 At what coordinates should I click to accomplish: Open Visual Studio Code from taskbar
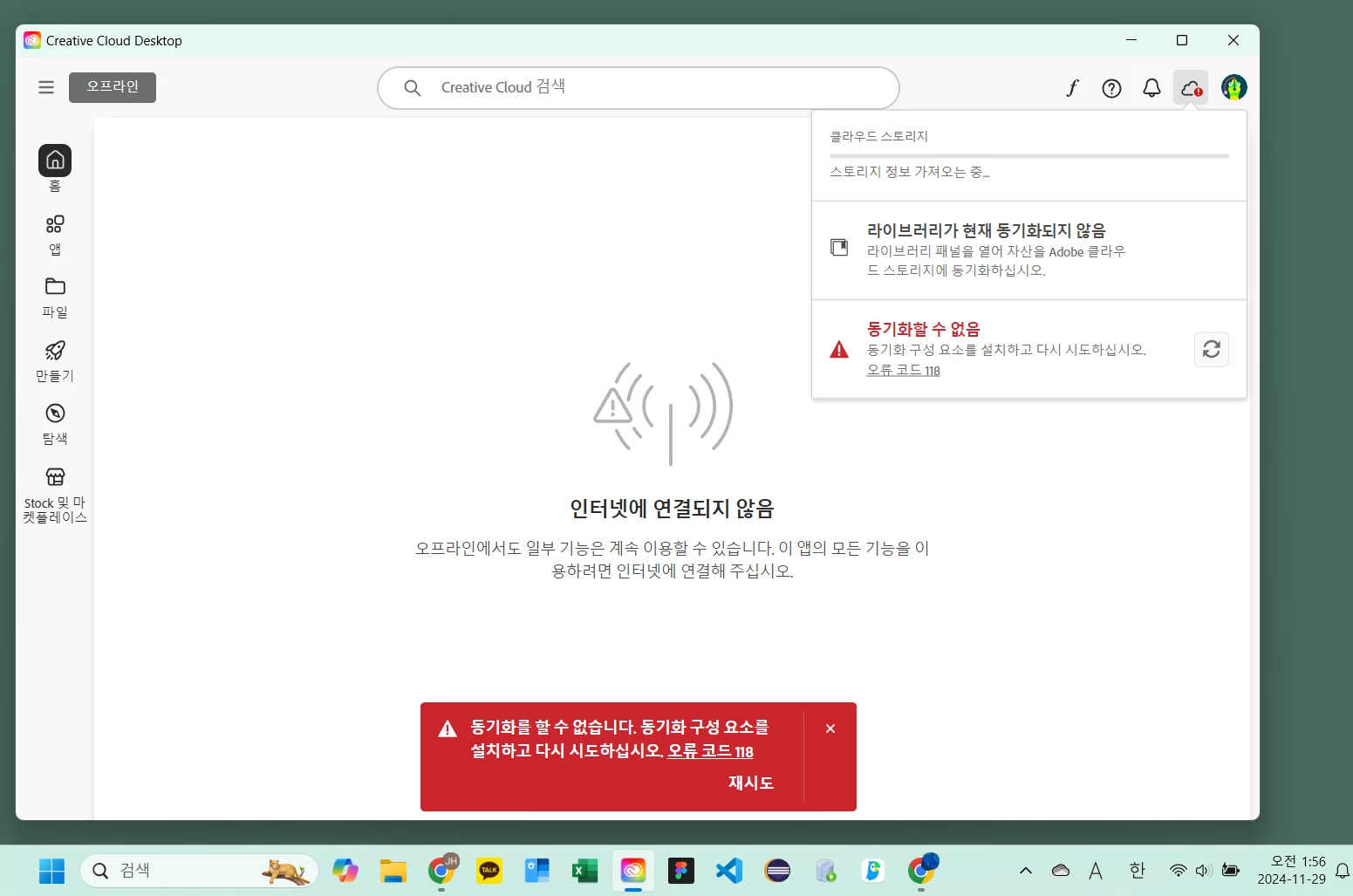[x=729, y=871]
